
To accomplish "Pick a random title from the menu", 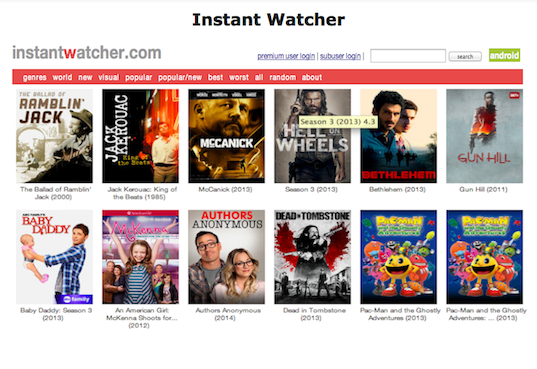I will [283, 77].
